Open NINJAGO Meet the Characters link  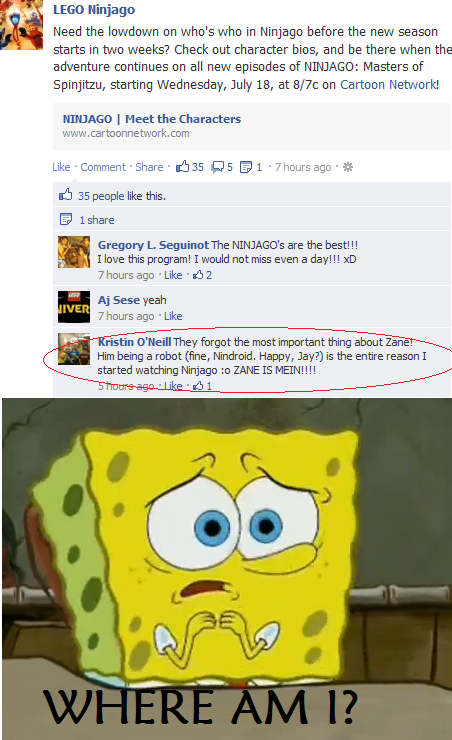coord(152,119)
